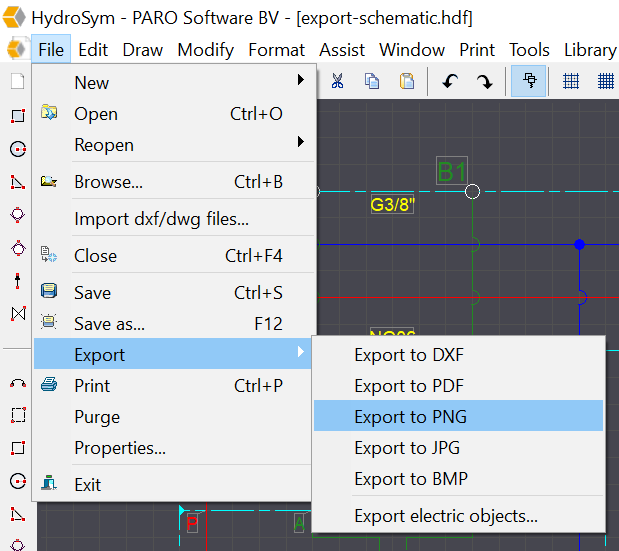Toggle the coarse grid display icon
Image resolution: width=619 pixels, height=551 pixels.
pos(570,81)
